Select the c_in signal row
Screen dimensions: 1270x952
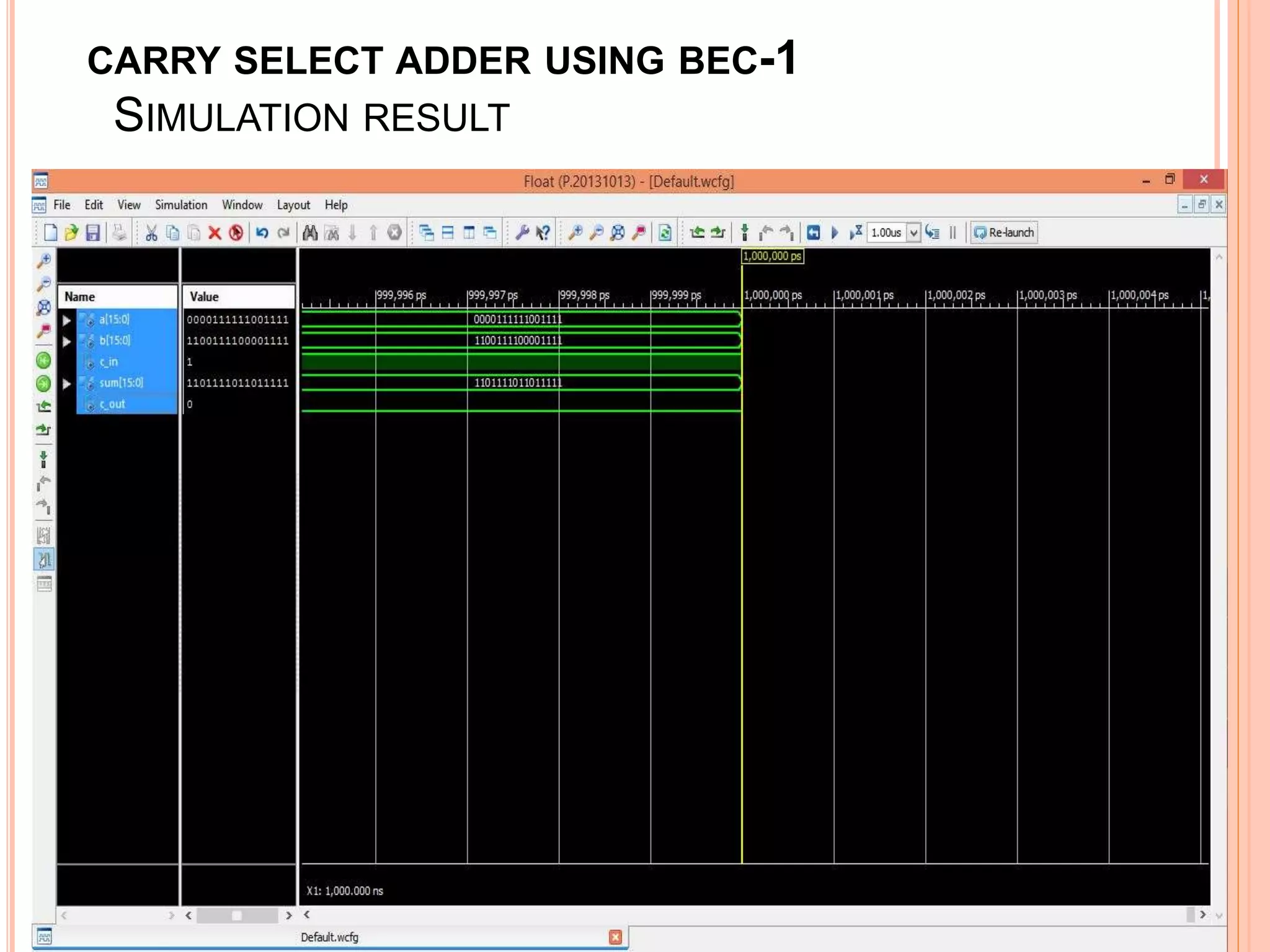pyautogui.click(x=127, y=362)
